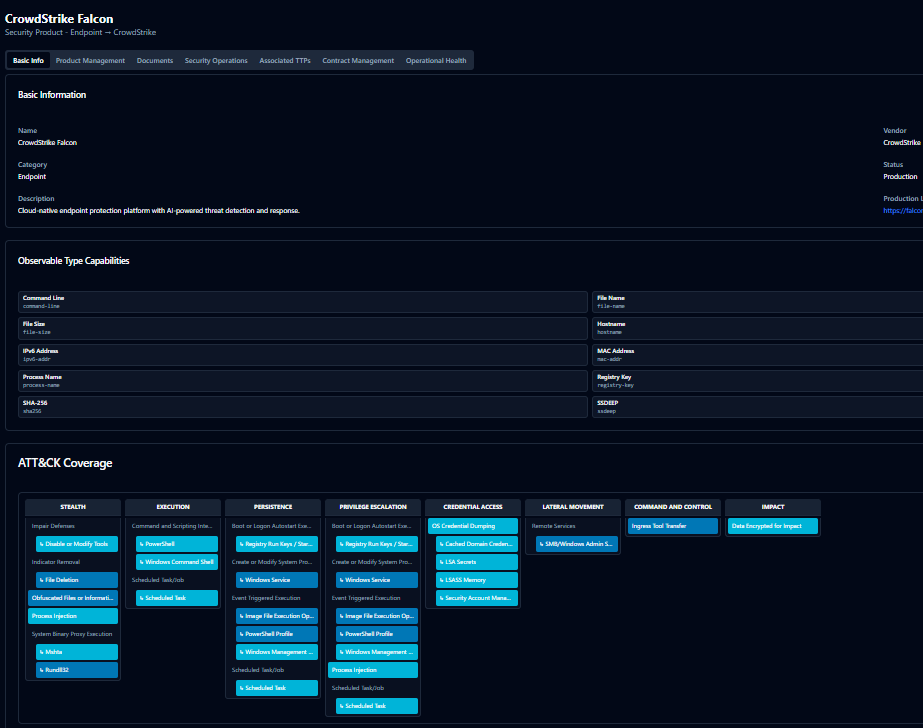Select the SSDEEP observable card
Screen dimensions: 923x728
(x=758, y=407)
